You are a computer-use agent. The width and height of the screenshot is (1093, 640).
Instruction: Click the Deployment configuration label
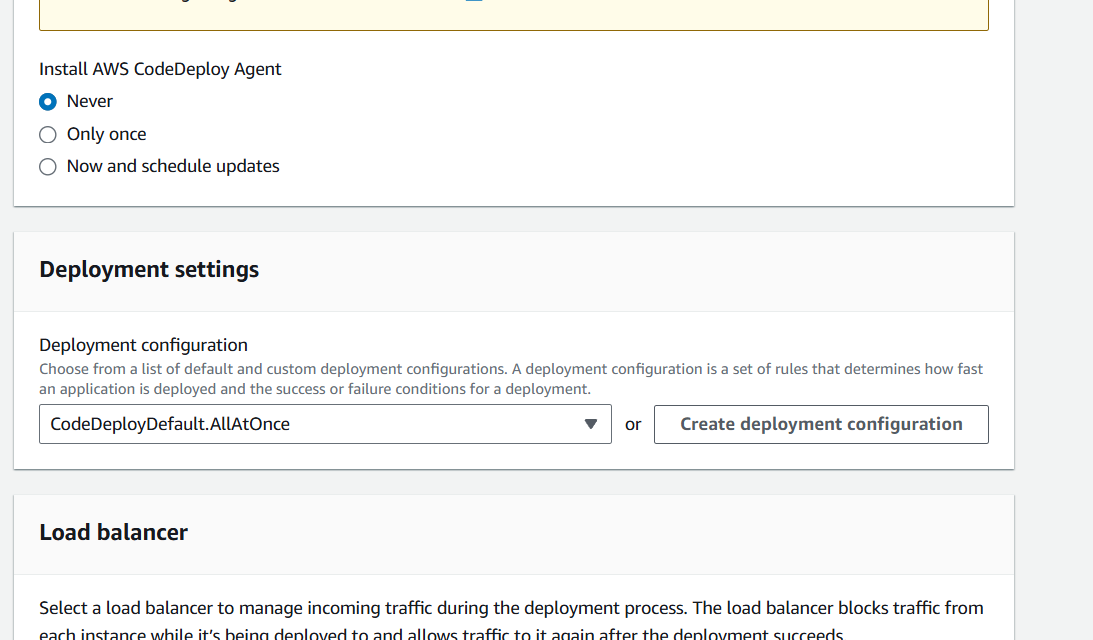pos(144,345)
